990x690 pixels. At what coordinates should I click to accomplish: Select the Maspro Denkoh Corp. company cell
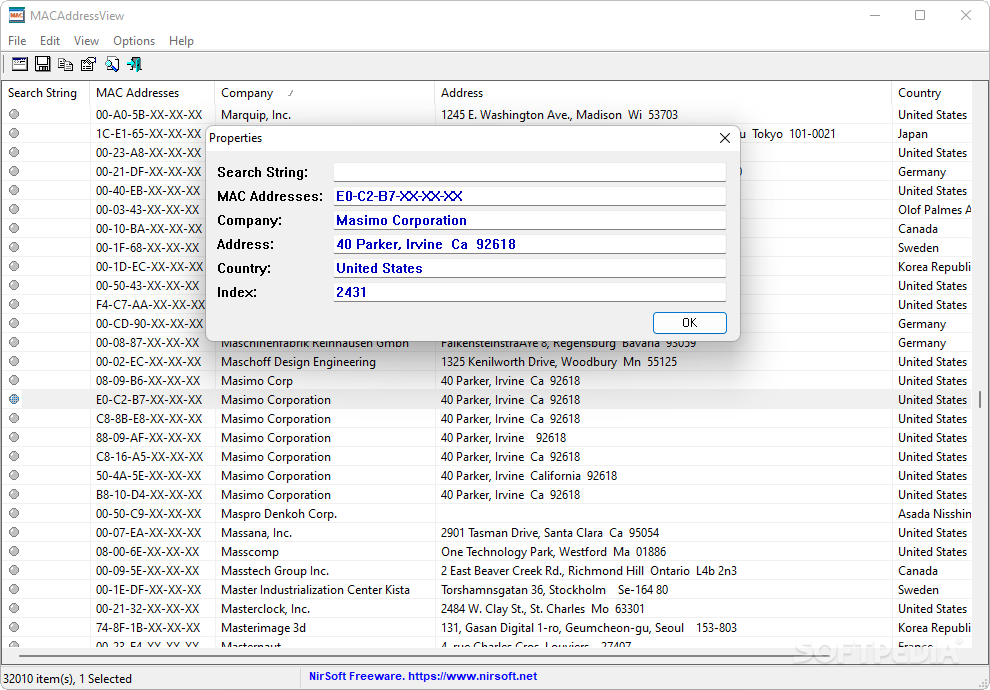pyautogui.click(x=278, y=514)
